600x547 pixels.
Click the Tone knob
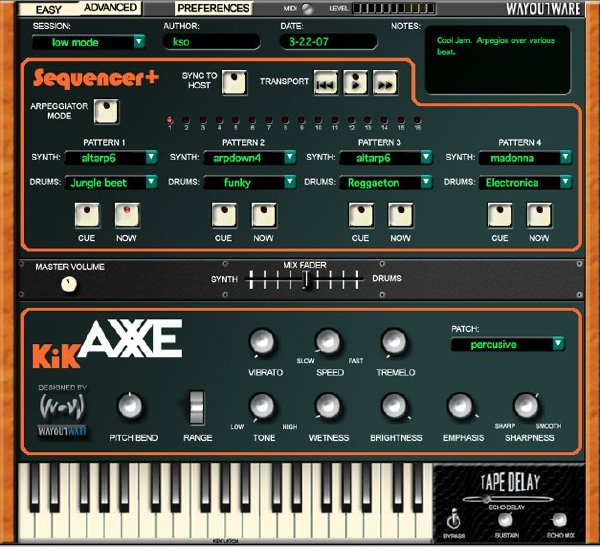262,406
